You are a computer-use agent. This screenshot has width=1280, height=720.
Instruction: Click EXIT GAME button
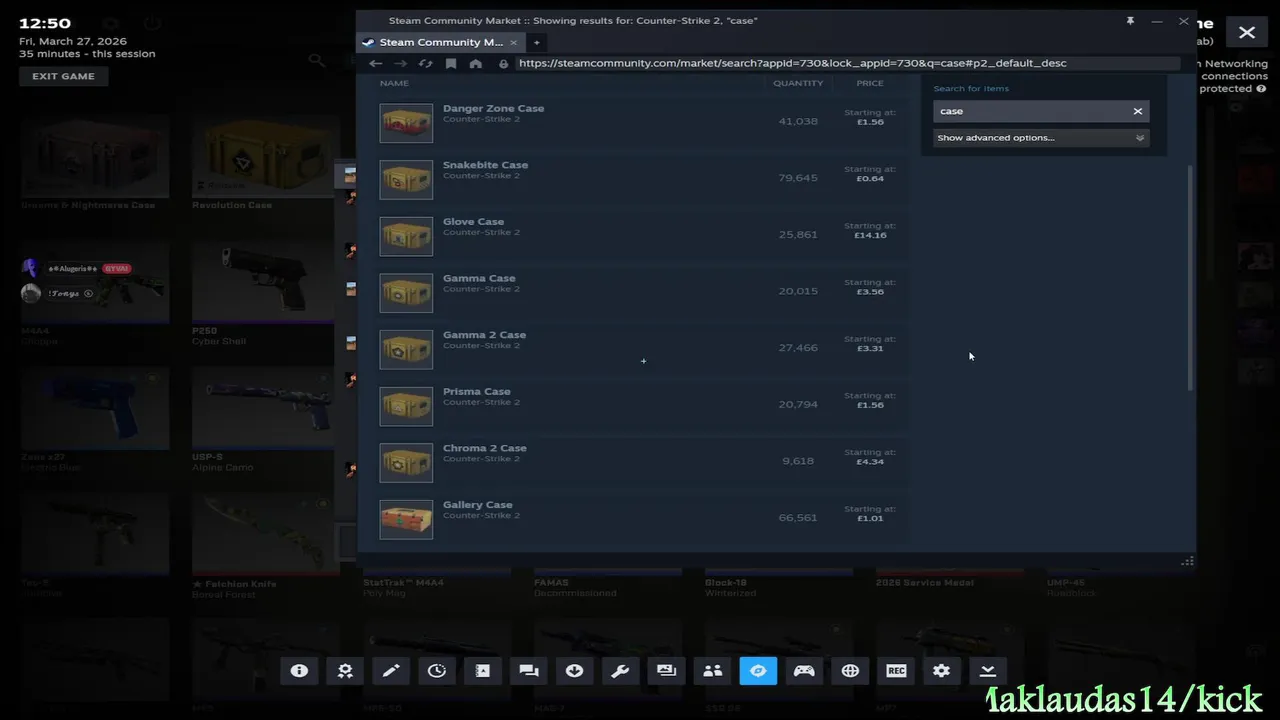[x=63, y=76]
